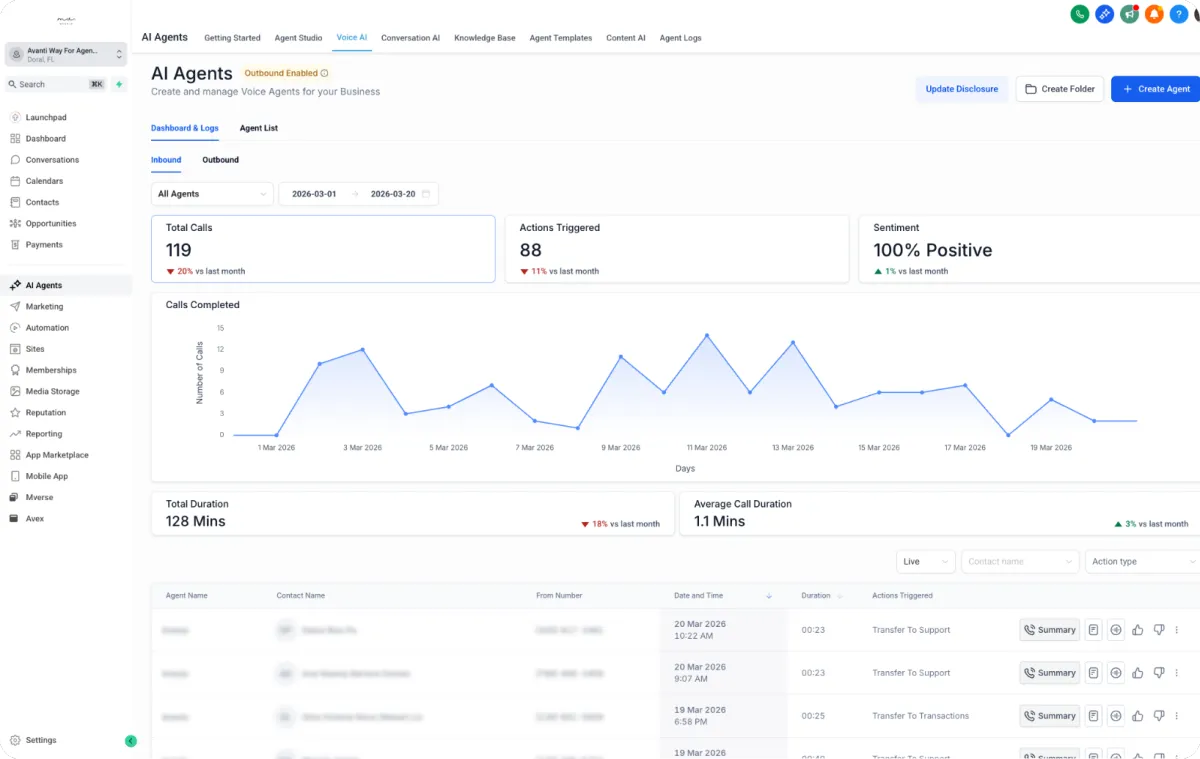Open the calendar icon in date range
The width and height of the screenshot is (1200, 759).
pos(426,194)
